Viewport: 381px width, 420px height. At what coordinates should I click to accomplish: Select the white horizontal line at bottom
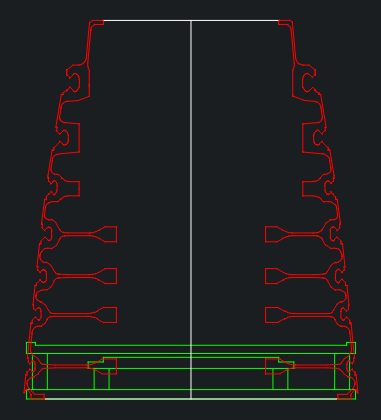[x=191, y=399]
